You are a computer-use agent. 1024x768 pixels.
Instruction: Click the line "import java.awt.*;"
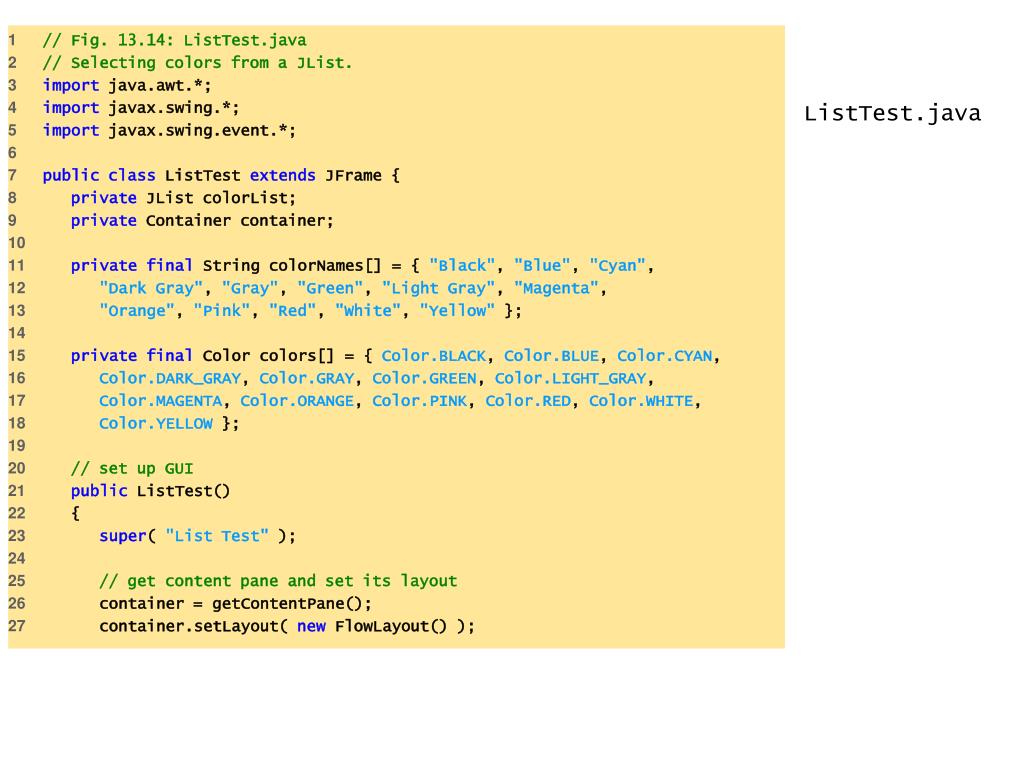coord(127,86)
